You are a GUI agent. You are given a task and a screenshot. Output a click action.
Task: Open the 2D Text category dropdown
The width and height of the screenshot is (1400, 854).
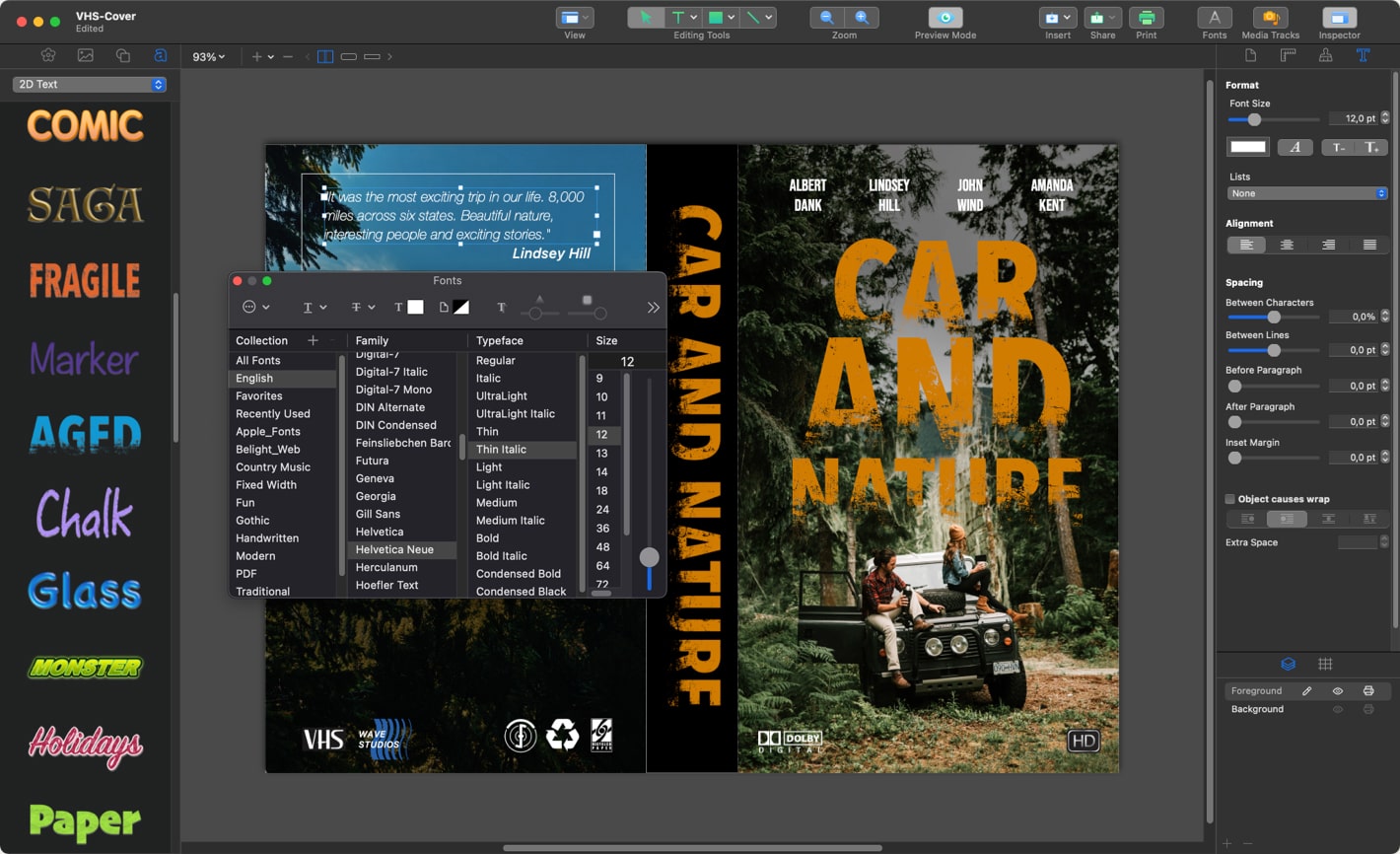tap(89, 84)
